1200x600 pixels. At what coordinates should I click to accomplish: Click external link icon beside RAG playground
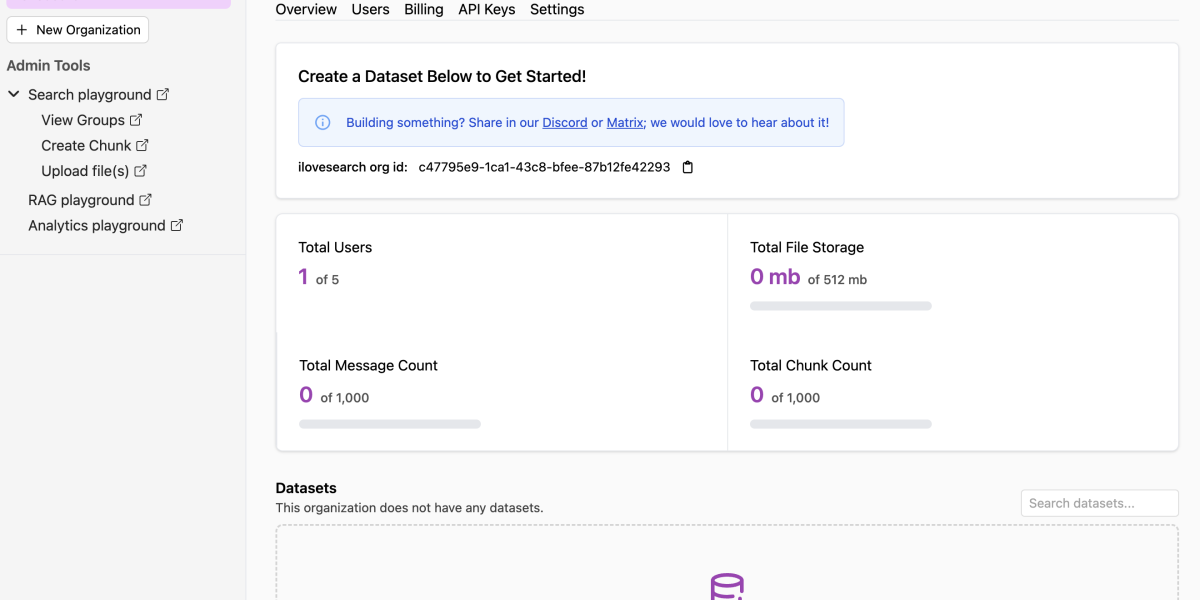coord(145,200)
